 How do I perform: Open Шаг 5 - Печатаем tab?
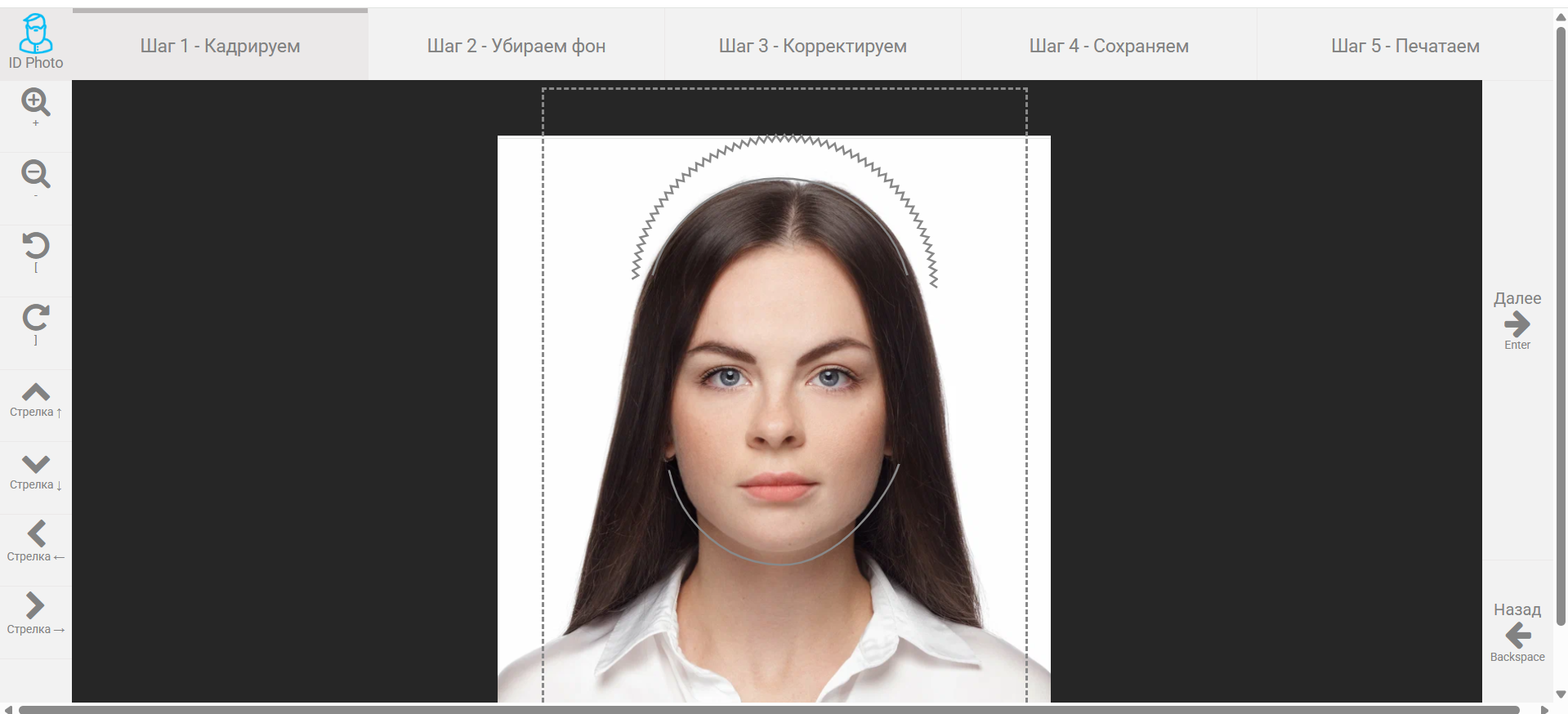(x=1405, y=46)
